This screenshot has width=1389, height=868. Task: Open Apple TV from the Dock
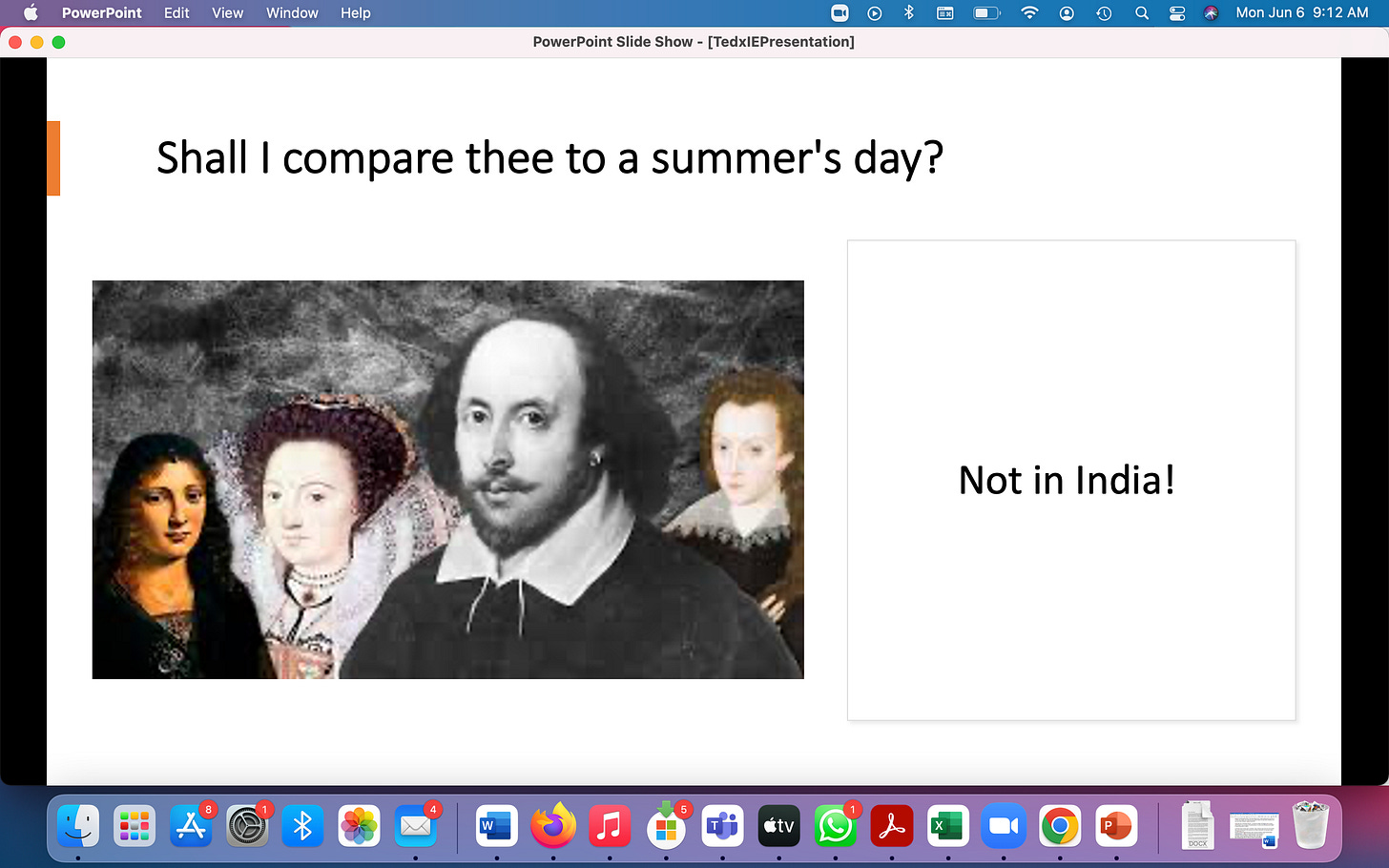coord(778,825)
